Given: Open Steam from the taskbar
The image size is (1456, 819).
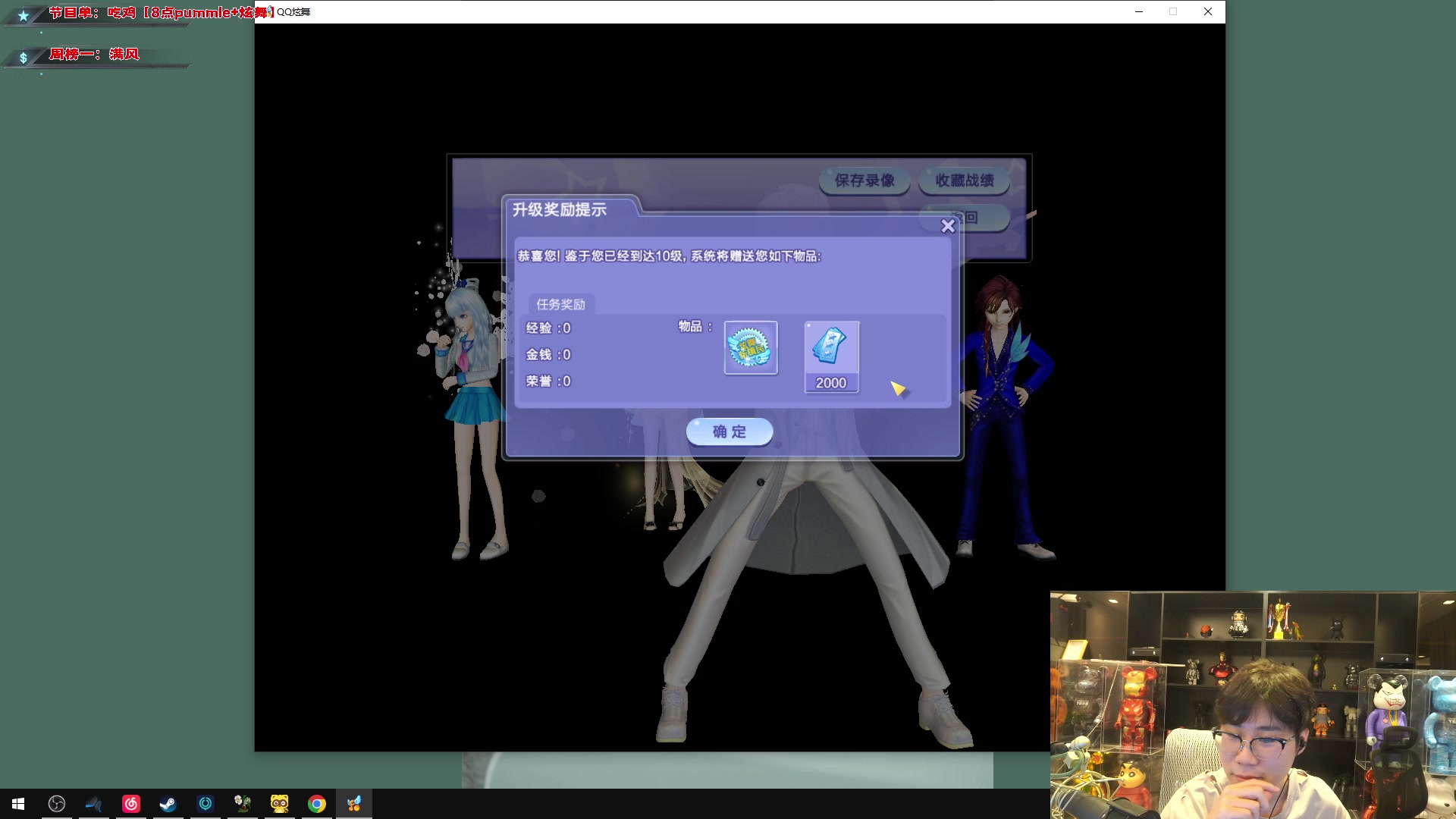Looking at the screenshot, I should click(168, 804).
